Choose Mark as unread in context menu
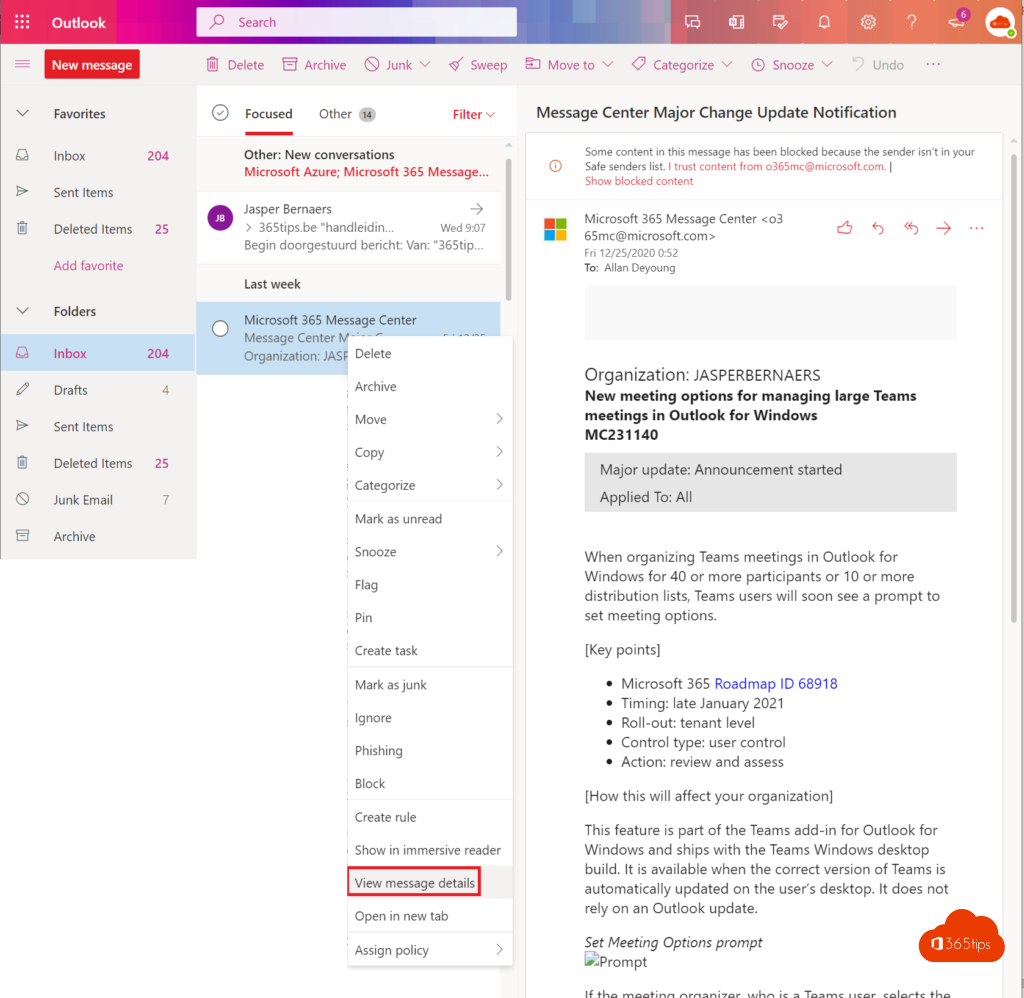 point(430,519)
